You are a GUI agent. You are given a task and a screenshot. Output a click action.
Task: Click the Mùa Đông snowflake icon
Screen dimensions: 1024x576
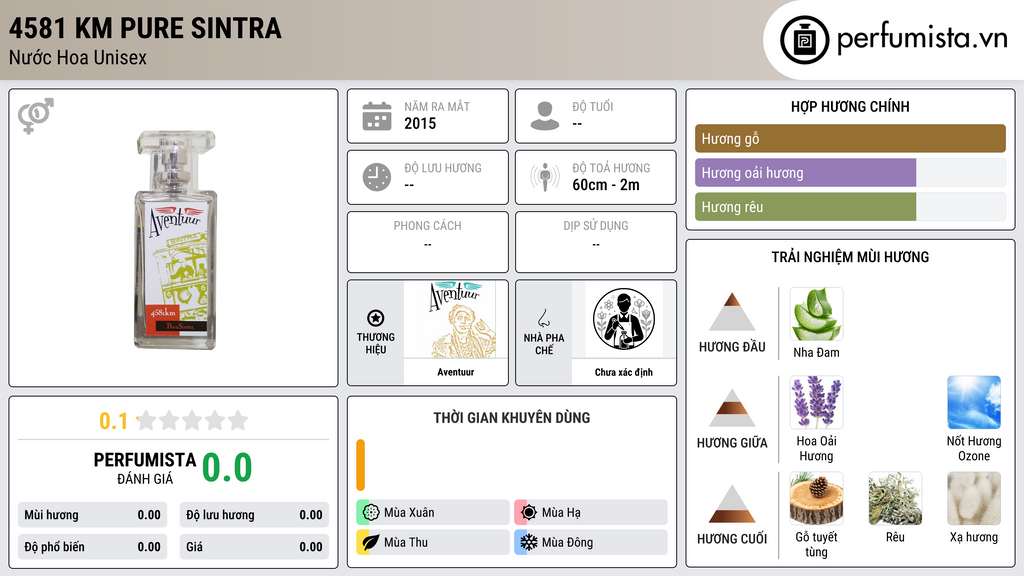point(529,542)
